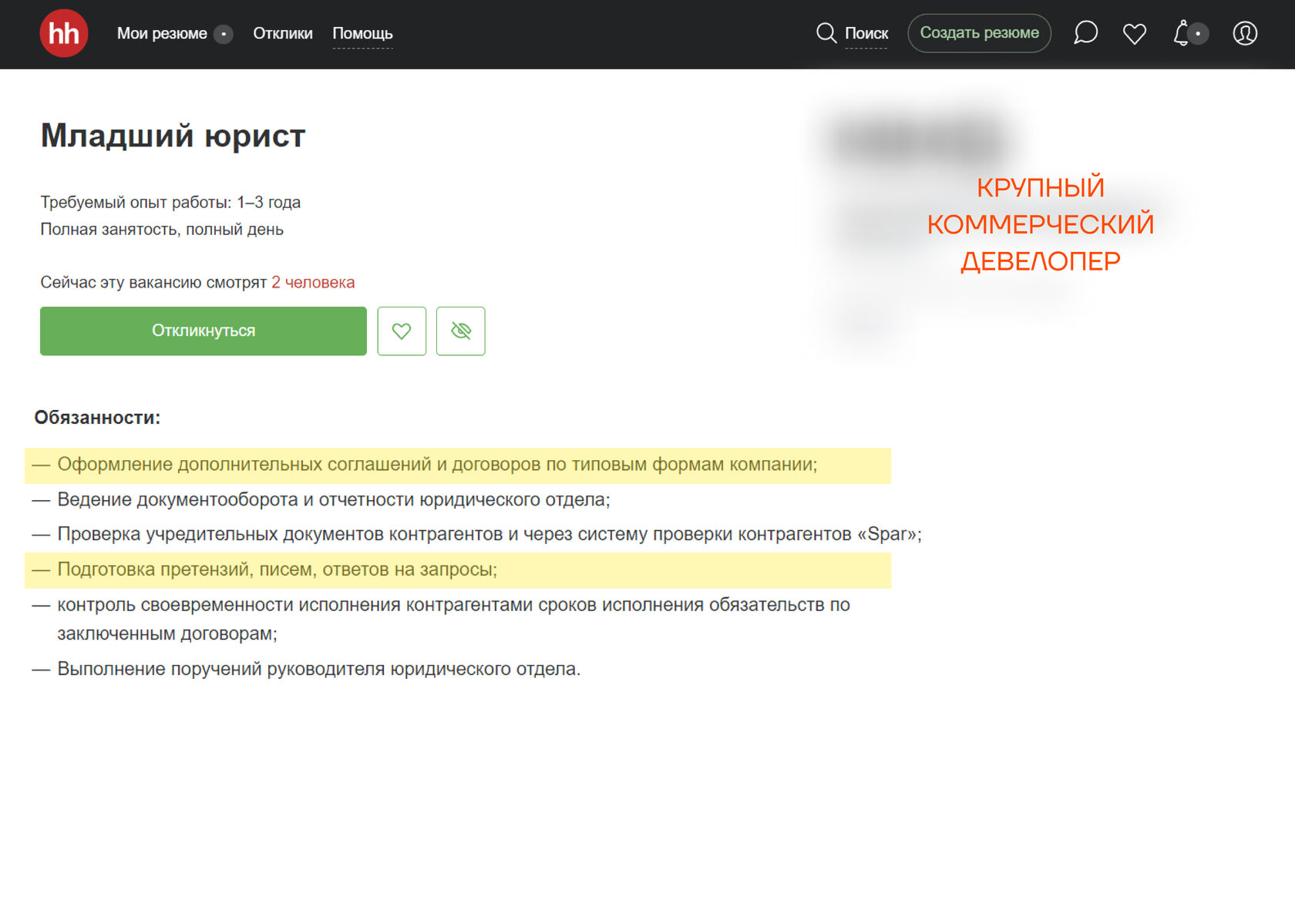
Task: Open favorites heart icon in header
Action: click(1135, 33)
